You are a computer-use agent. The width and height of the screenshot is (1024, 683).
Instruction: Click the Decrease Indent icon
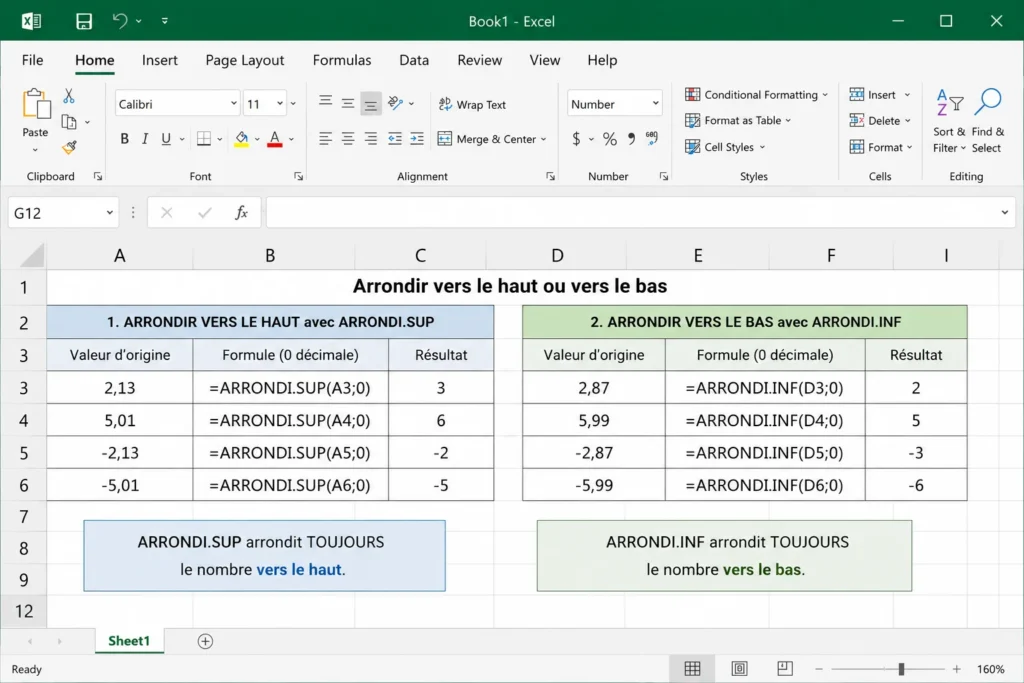click(x=394, y=138)
